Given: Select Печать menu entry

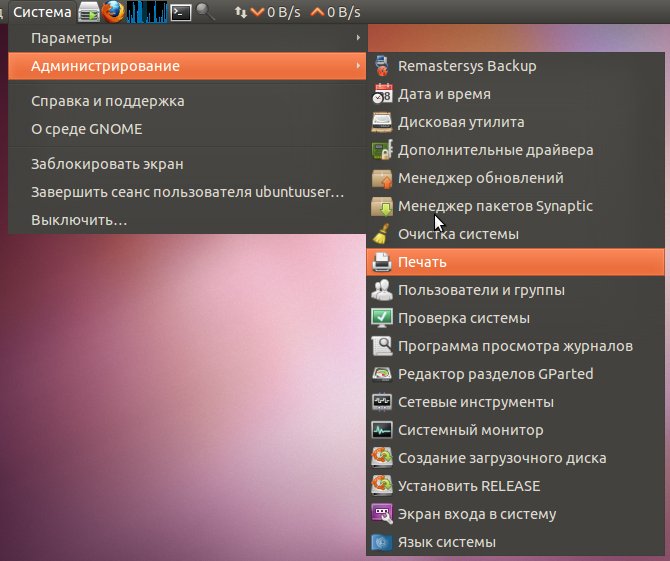Looking at the screenshot, I should pos(515,262).
